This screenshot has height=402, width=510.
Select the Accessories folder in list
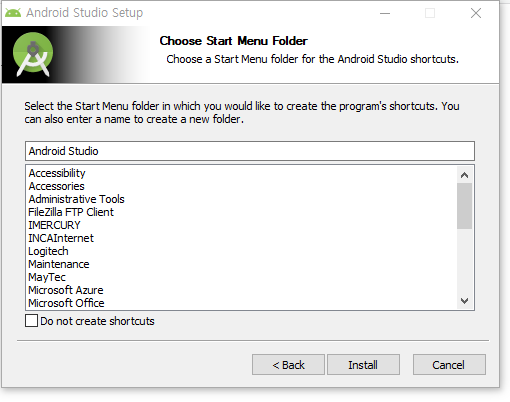coord(57,186)
